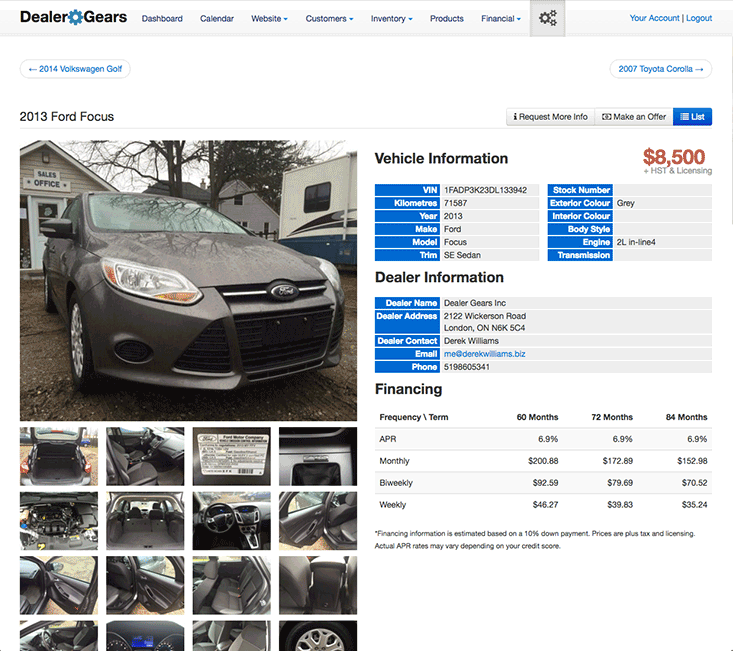Click the dealer phone 5198605341
This screenshot has height=651, width=733.
467,367
